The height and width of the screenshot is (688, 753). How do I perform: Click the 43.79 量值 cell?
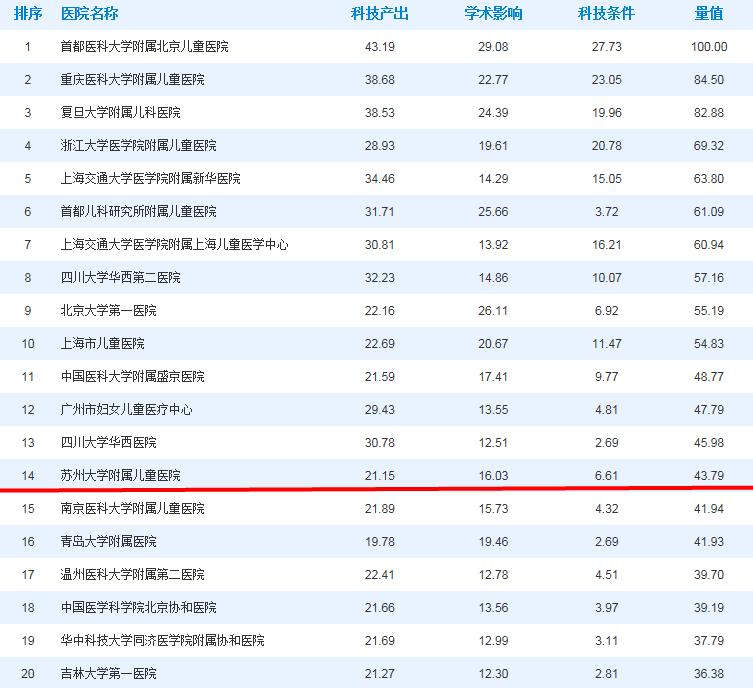(709, 475)
